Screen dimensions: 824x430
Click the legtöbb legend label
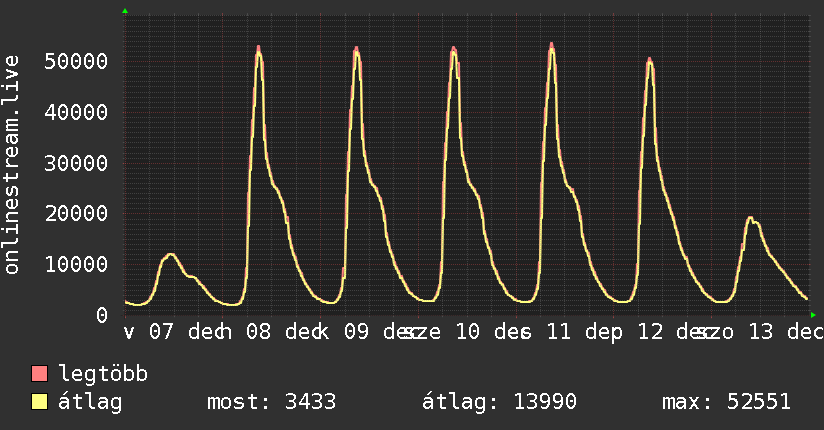point(103,374)
